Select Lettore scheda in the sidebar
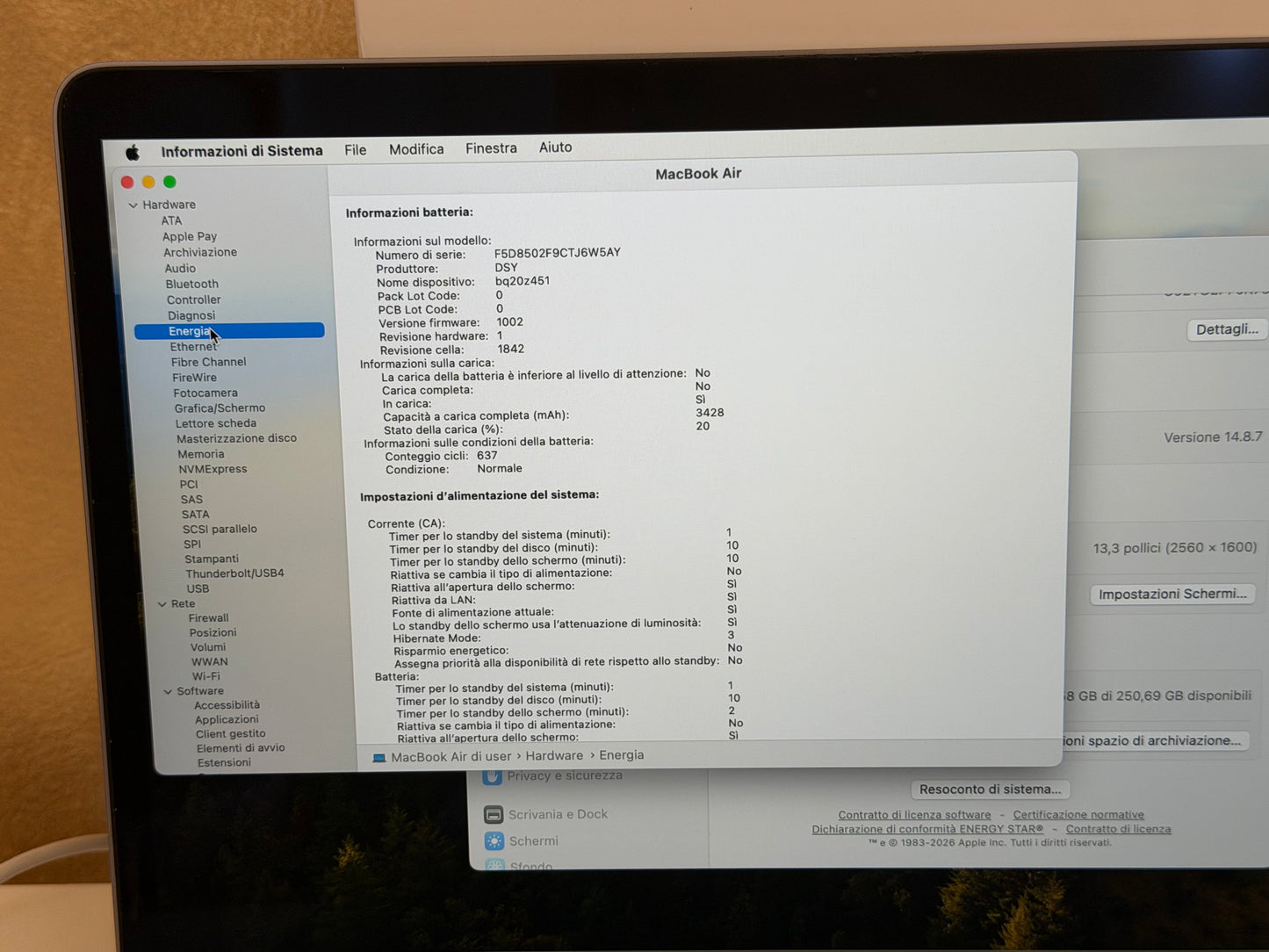The image size is (1269, 952). click(x=216, y=423)
